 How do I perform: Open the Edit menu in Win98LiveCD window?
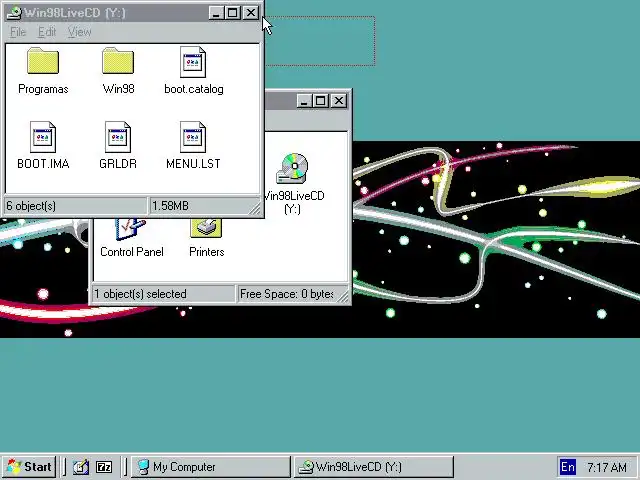coord(47,32)
